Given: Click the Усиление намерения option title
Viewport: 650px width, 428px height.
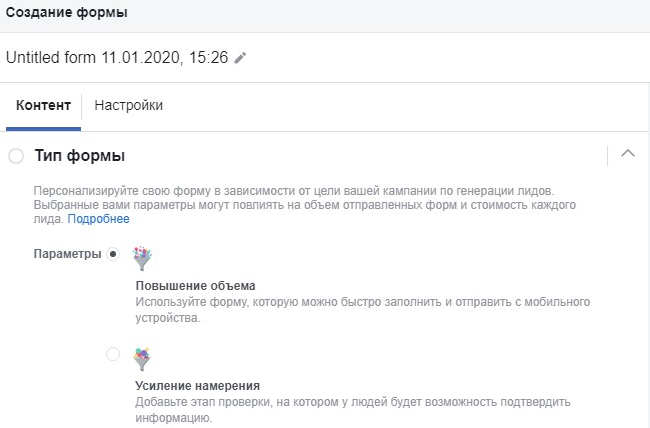Looking at the screenshot, I should [x=197, y=386].
